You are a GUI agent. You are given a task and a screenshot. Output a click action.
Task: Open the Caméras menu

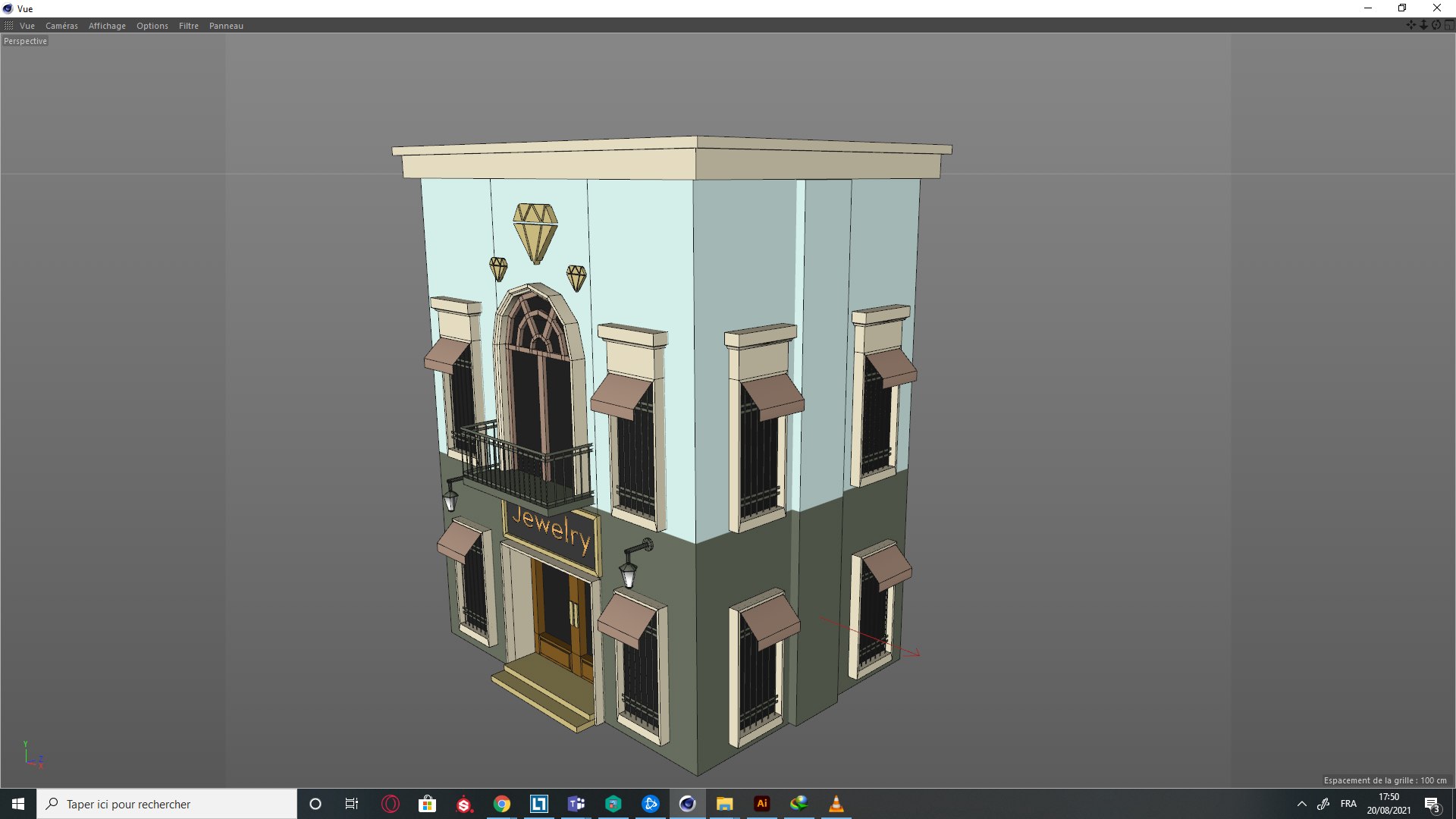click(x=61, y=26)
